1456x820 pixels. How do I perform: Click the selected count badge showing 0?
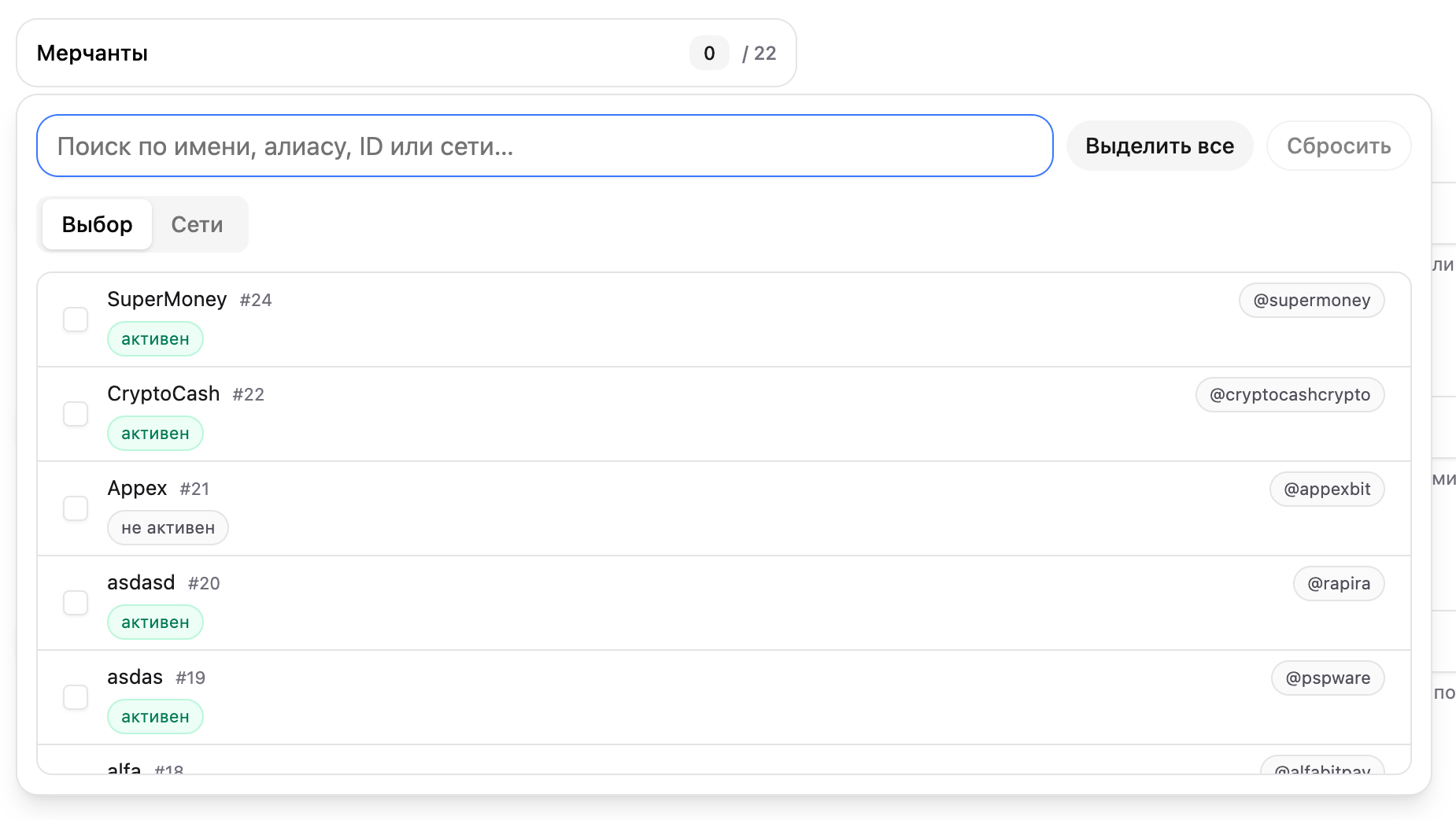[x=709, y=54]
